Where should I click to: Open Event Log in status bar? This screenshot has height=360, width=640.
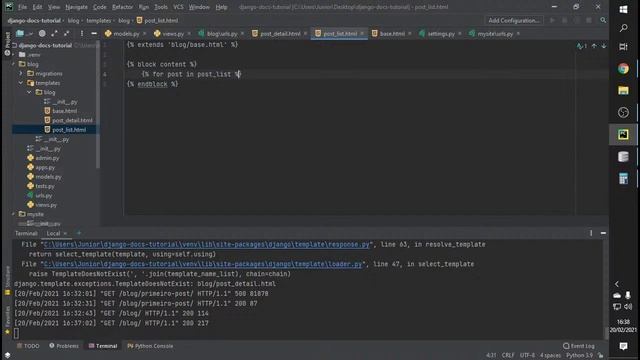click(578, 346)
